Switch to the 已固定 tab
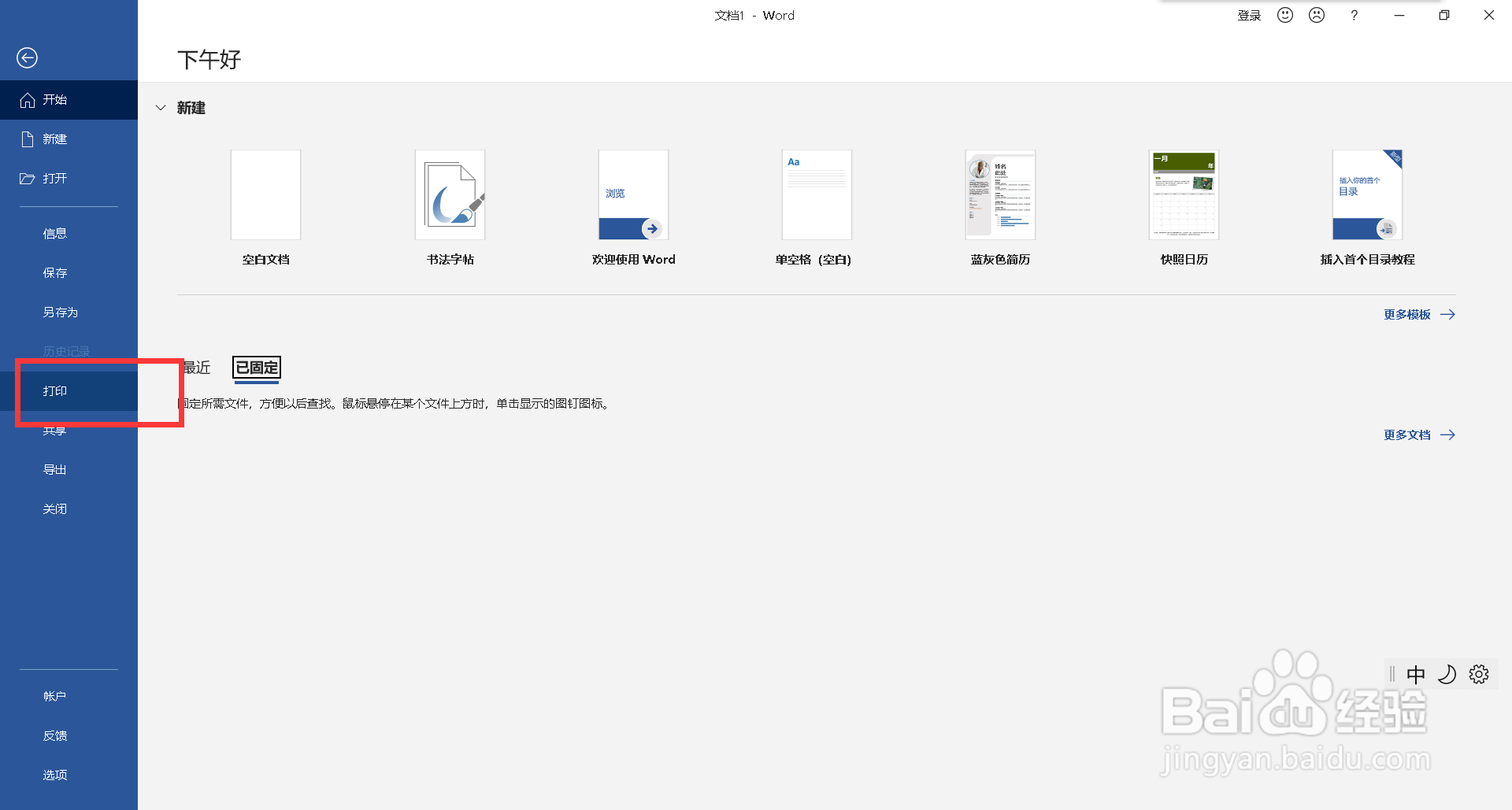The height and width of the screenshot is (810, 1512). (x=257, y=368)
